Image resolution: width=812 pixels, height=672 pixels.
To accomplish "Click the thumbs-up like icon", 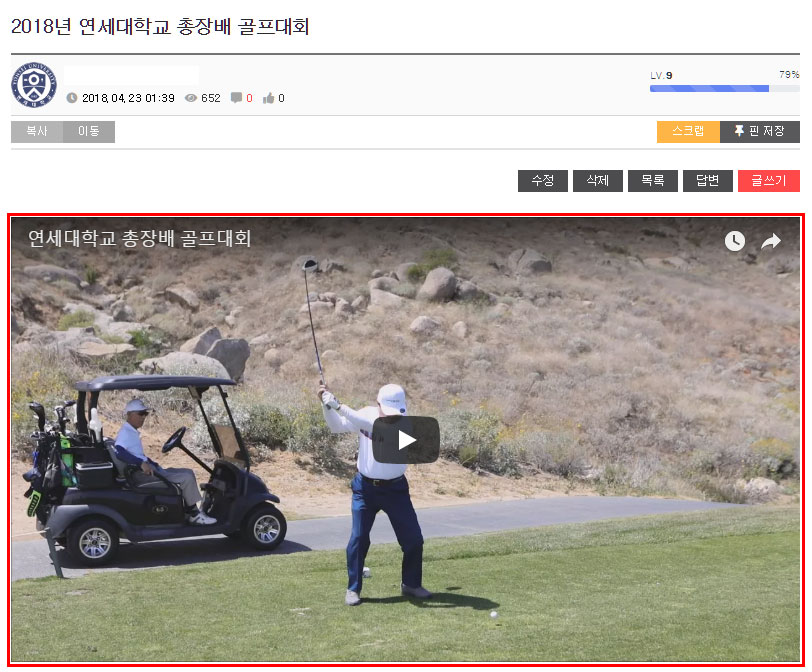I will [268, 98].
